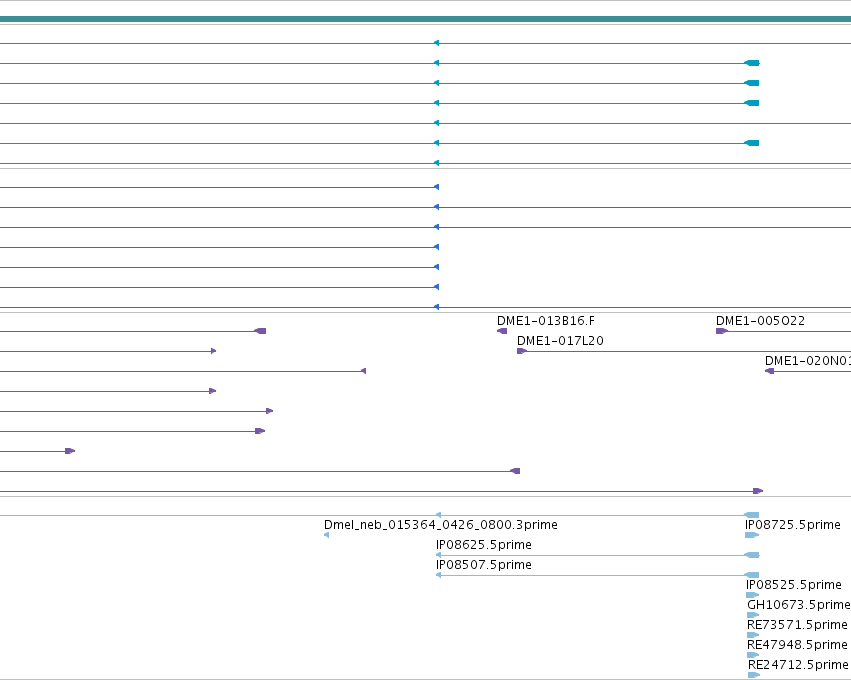The width and height of the screenshot is (851, 680).
Task: Click the partially visible DME1-020N01 label
Action: pyautogui.click(x=808, y=361)
